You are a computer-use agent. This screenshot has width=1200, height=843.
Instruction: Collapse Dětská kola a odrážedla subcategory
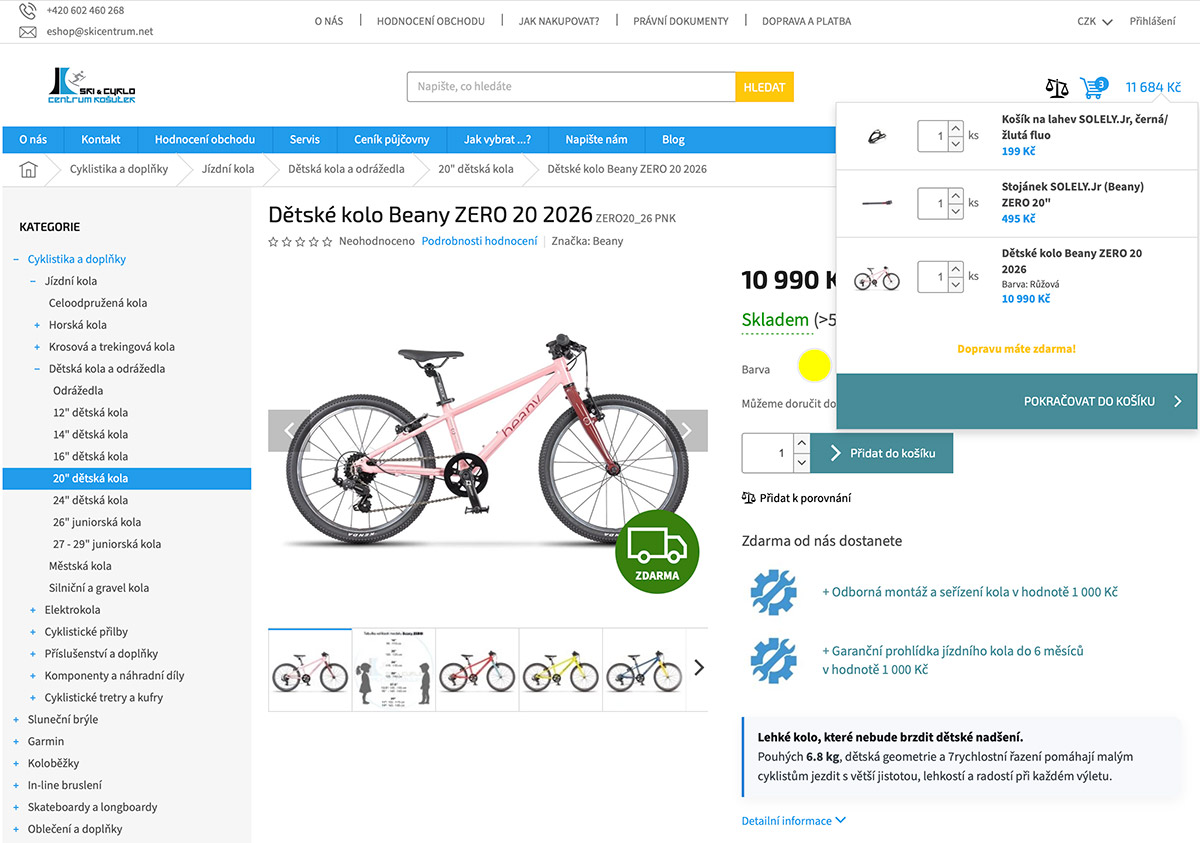tap(37, 369)
